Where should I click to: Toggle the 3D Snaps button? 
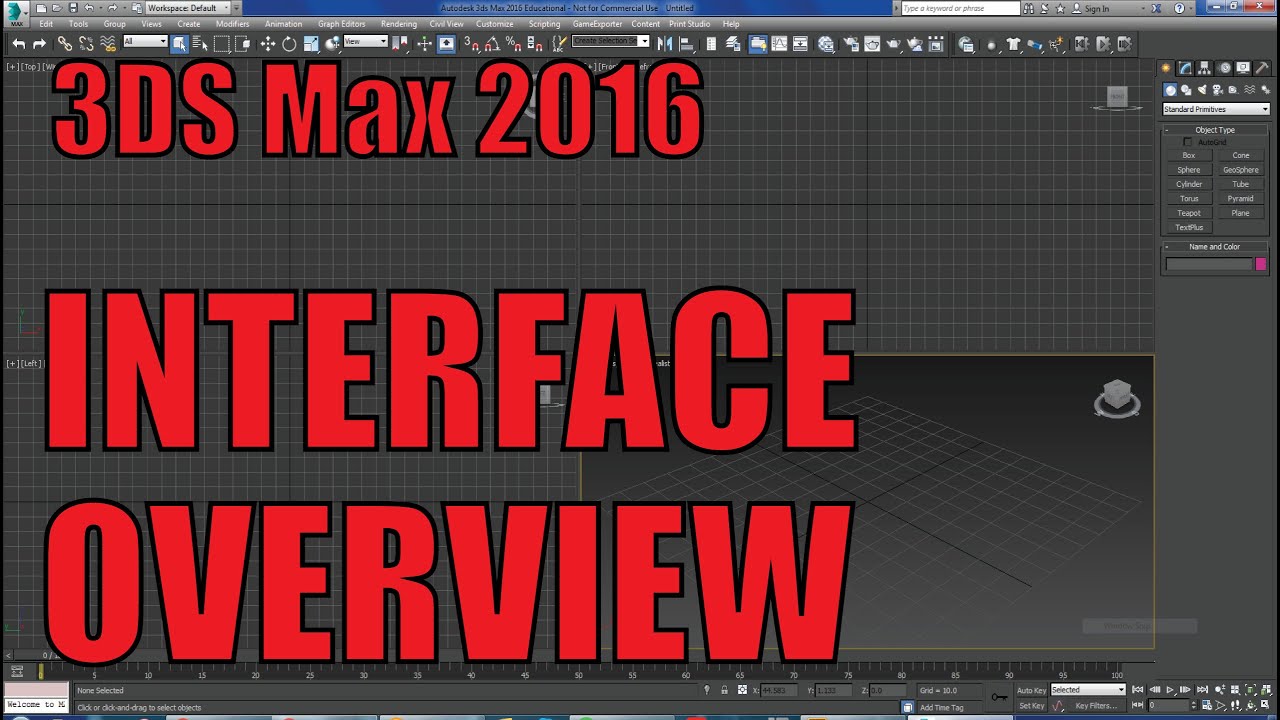470,43
